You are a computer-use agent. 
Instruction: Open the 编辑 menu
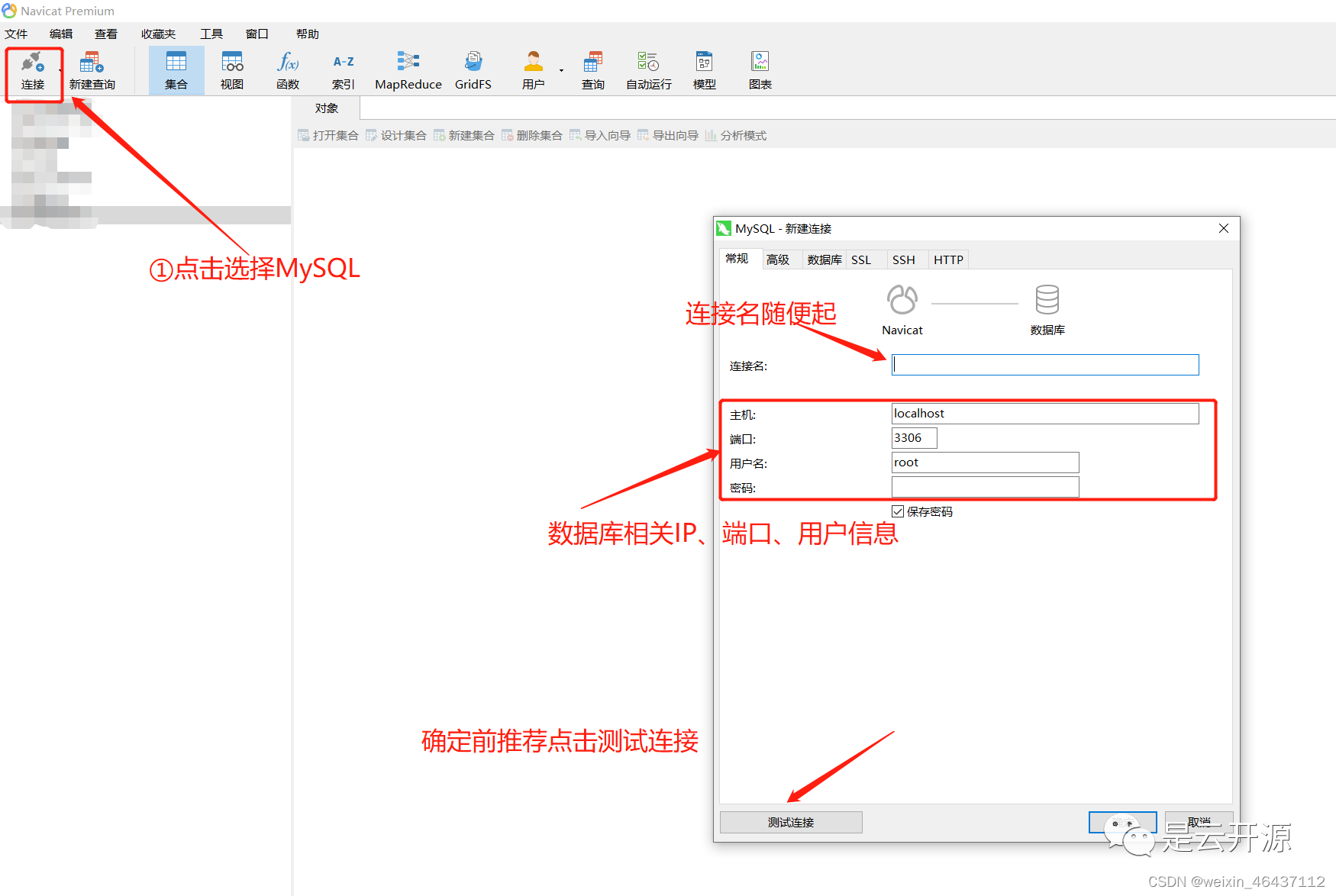click(x=61, y=34)
